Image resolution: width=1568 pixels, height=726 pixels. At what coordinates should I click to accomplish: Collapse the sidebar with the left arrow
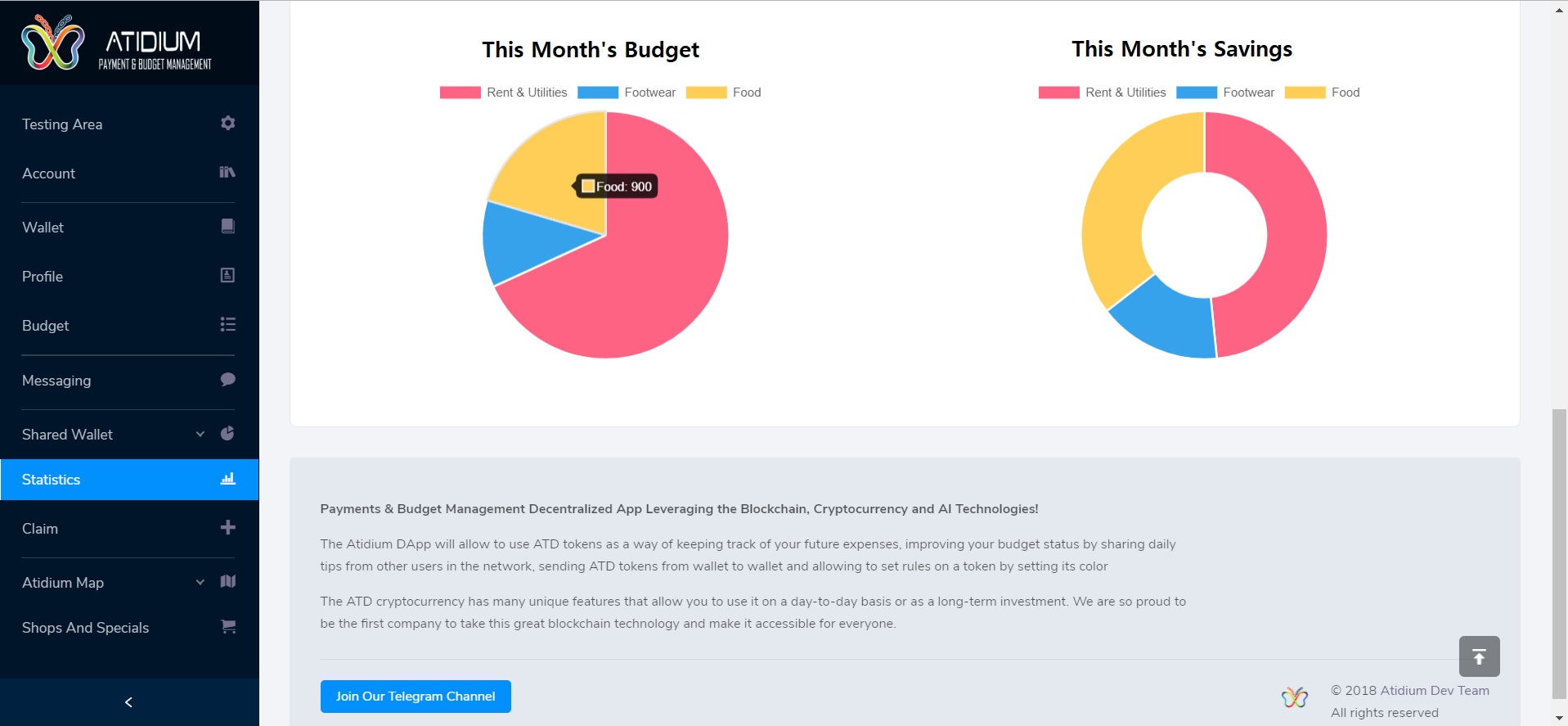(128, 702)
